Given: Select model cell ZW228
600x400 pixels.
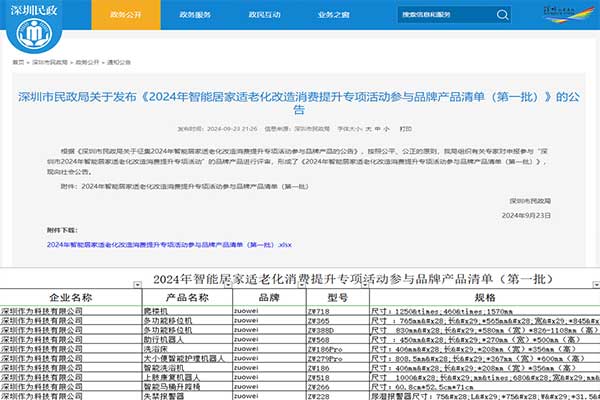Looking at the screenshot, I should 338,396.
